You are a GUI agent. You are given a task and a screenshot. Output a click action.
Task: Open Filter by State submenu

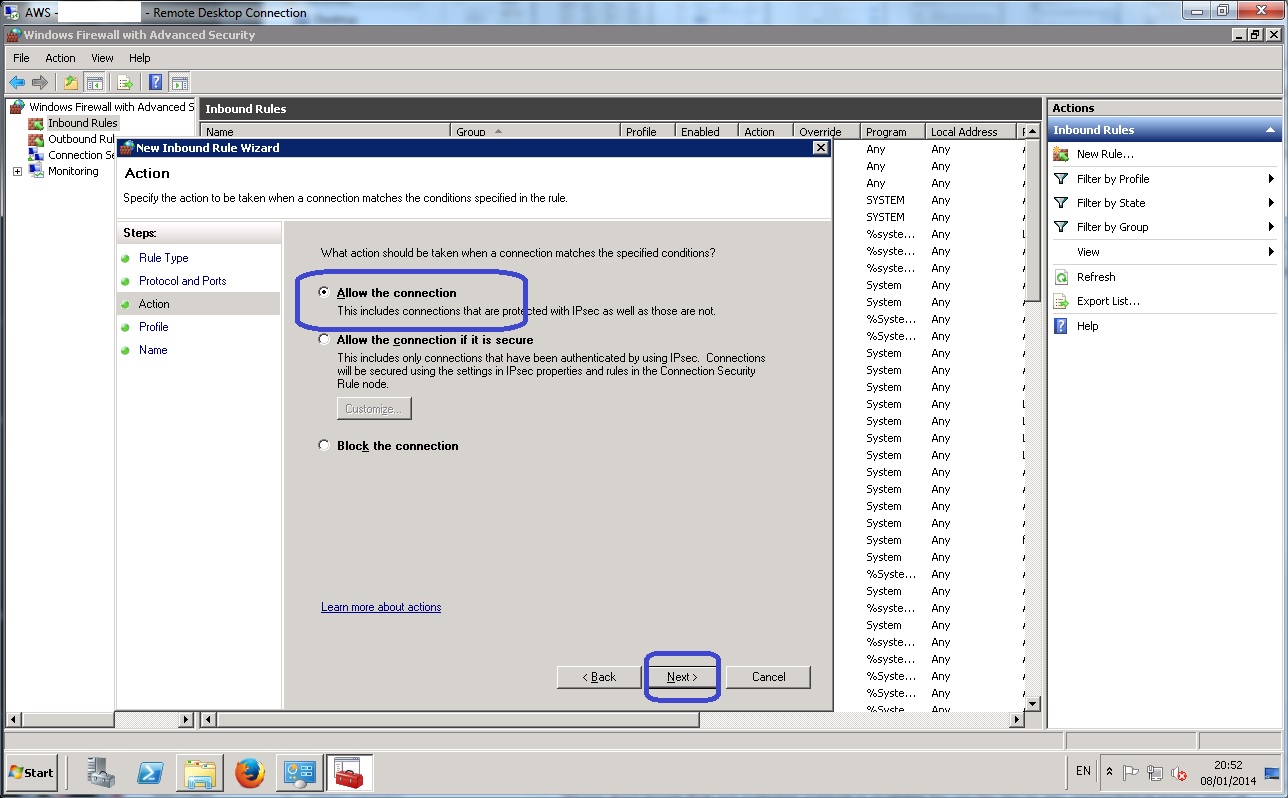1165,203
